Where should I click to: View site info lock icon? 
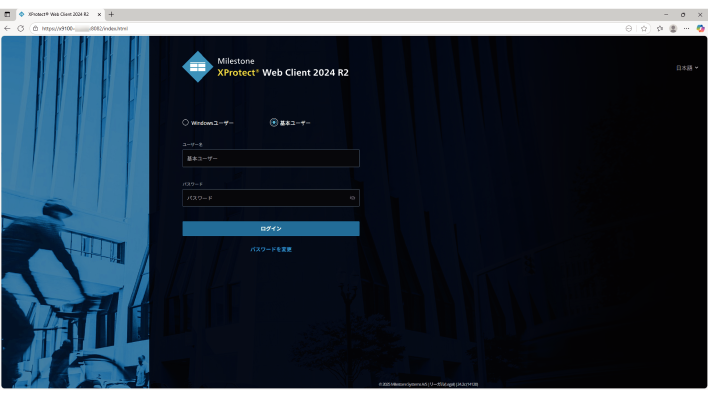tap(35, 28)
